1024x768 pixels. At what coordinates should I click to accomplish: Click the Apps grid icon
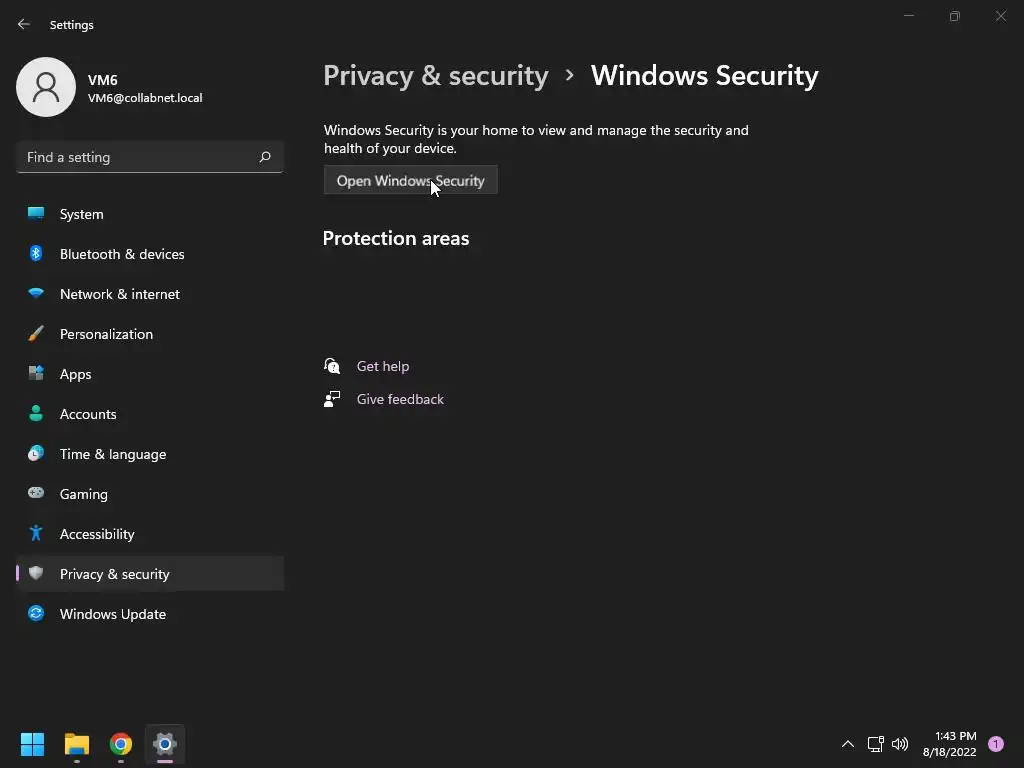36,374
